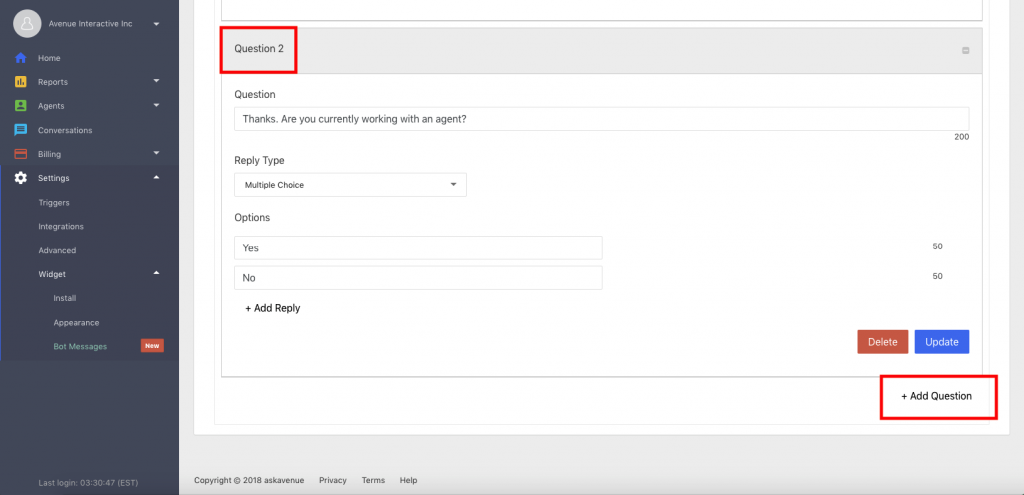Open Conversations in sidebar
Viewport: 1024px width, 495px height.
65,131
